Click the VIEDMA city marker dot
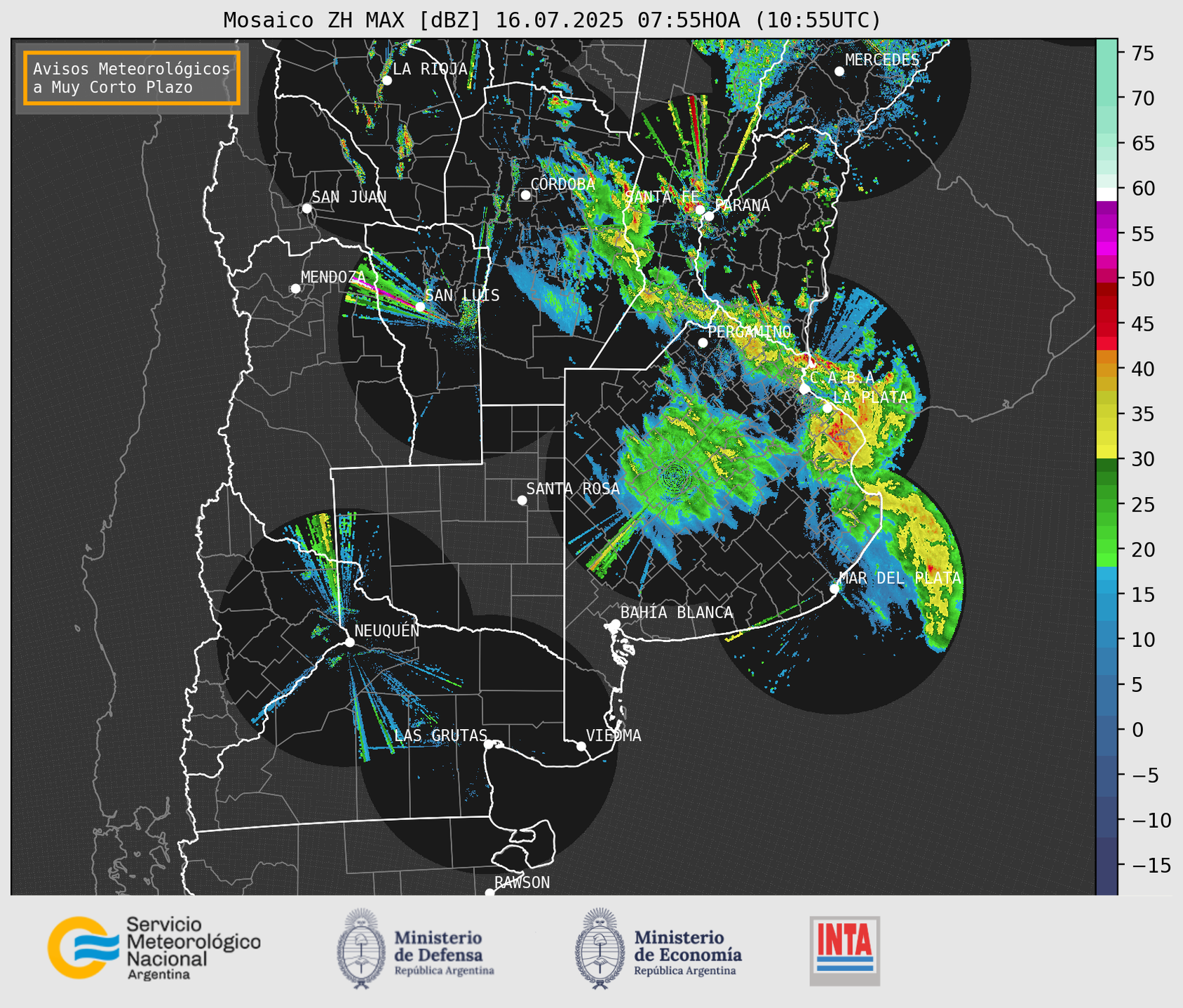 (581, 746)
